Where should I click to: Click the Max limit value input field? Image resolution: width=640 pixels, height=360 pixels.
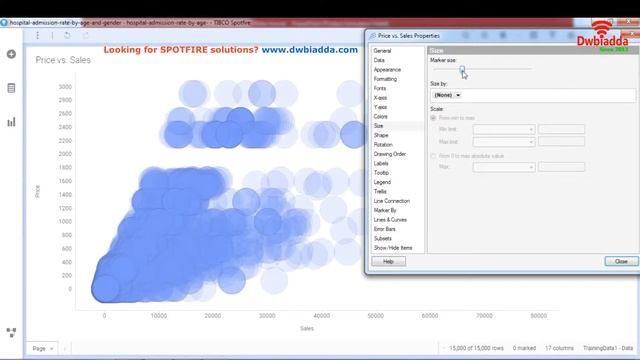pos(561,142)
